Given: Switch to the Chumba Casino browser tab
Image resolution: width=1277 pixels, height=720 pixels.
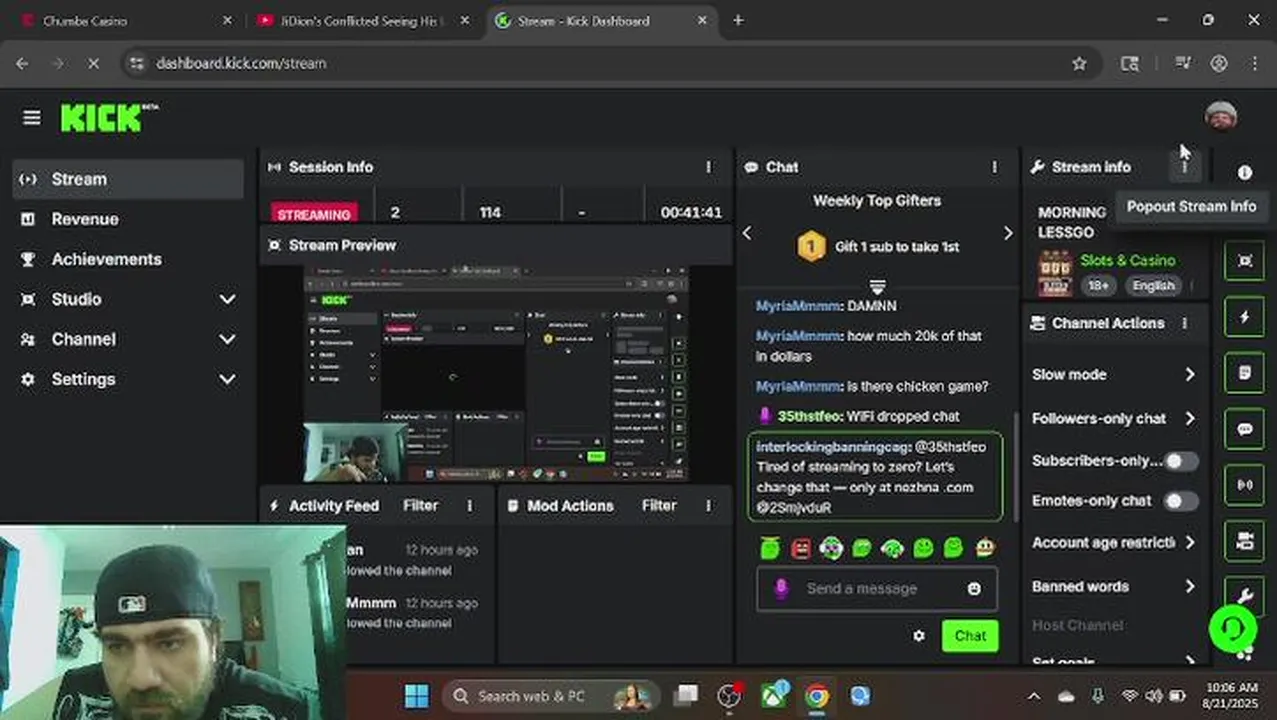Looking at the screenshot, I should pos(124,21).
